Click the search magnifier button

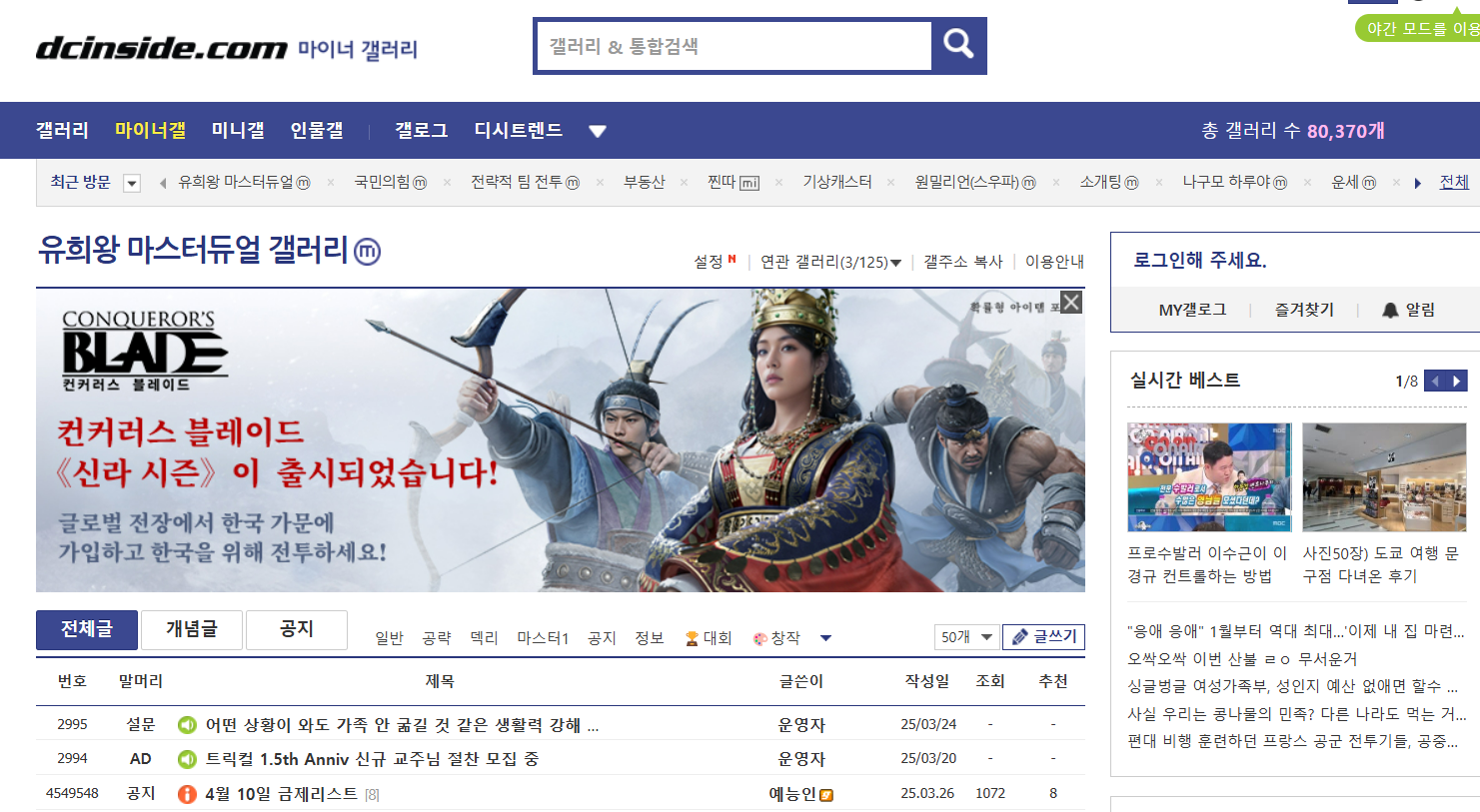click(x=958, y=45)
